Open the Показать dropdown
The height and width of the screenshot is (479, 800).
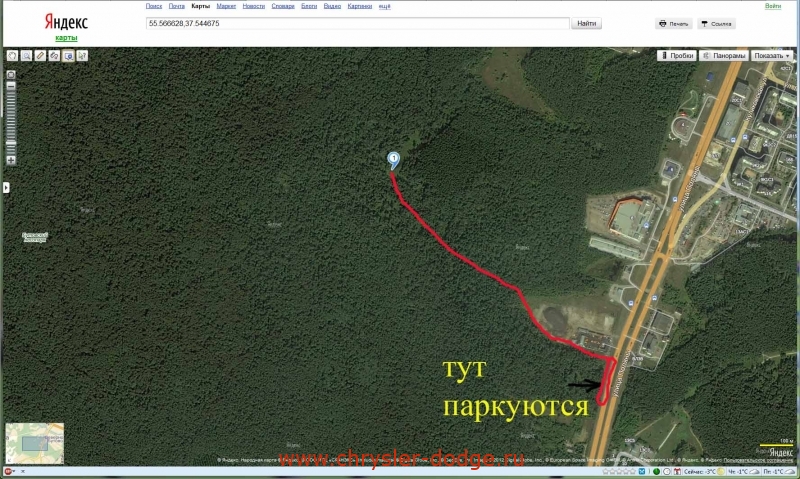[771, 56]
